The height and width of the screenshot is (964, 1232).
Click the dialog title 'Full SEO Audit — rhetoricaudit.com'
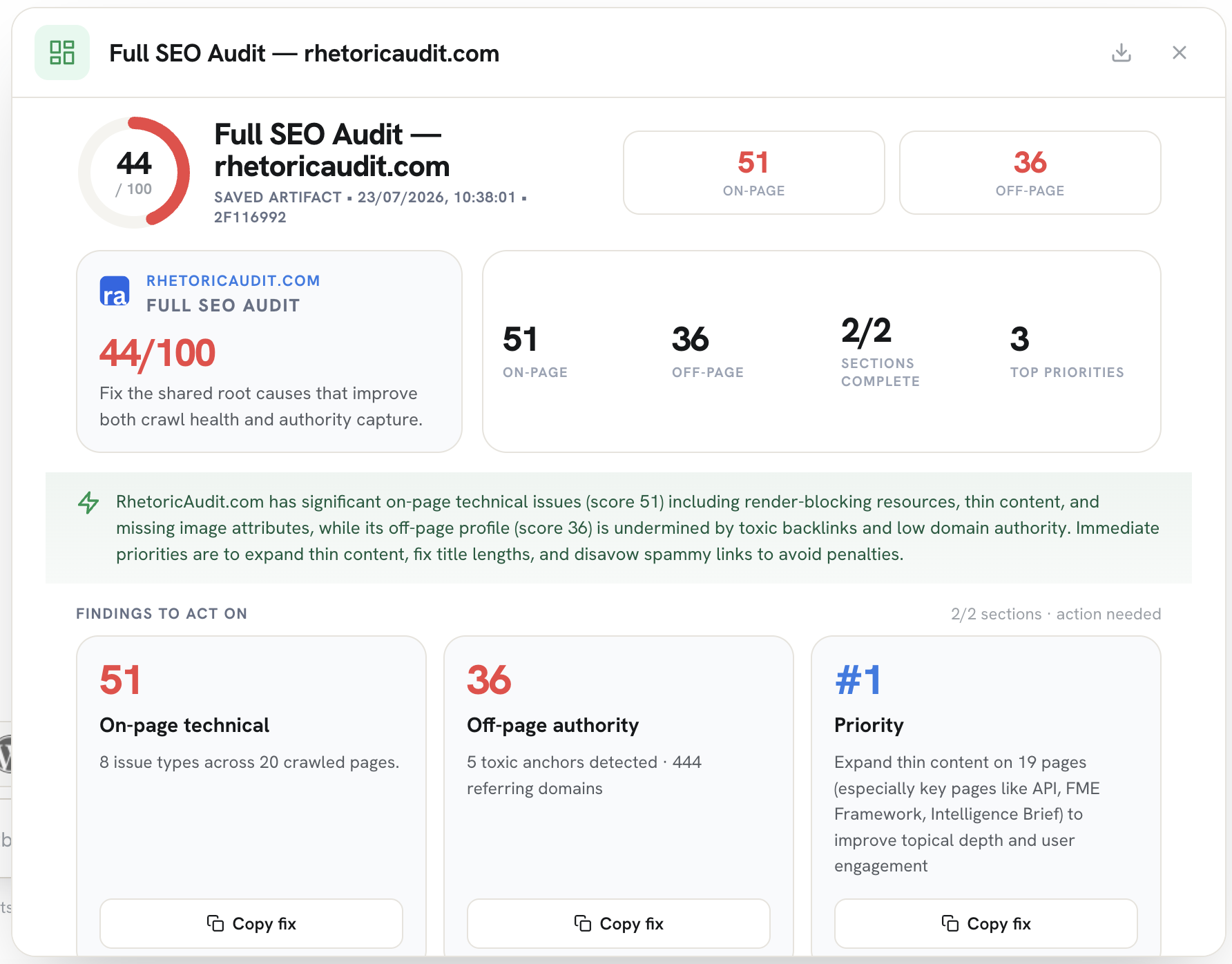pos(305,53)
